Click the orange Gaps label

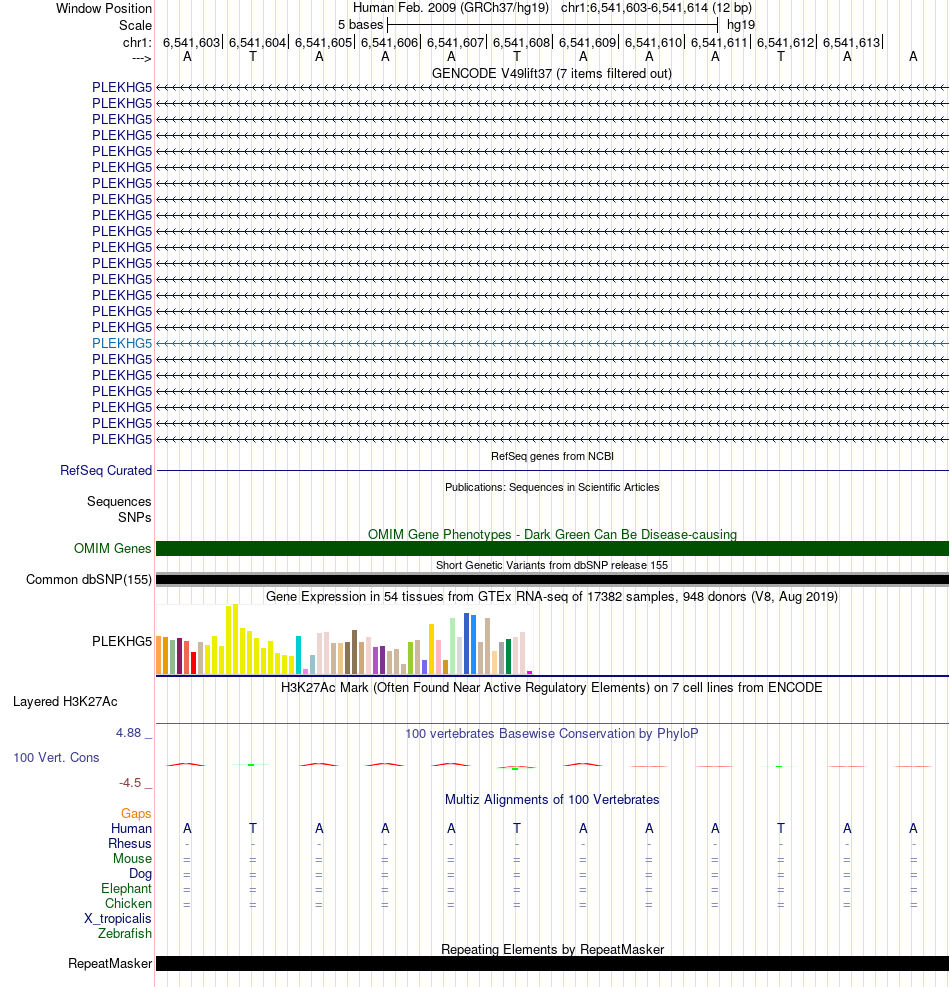point(136,814)
